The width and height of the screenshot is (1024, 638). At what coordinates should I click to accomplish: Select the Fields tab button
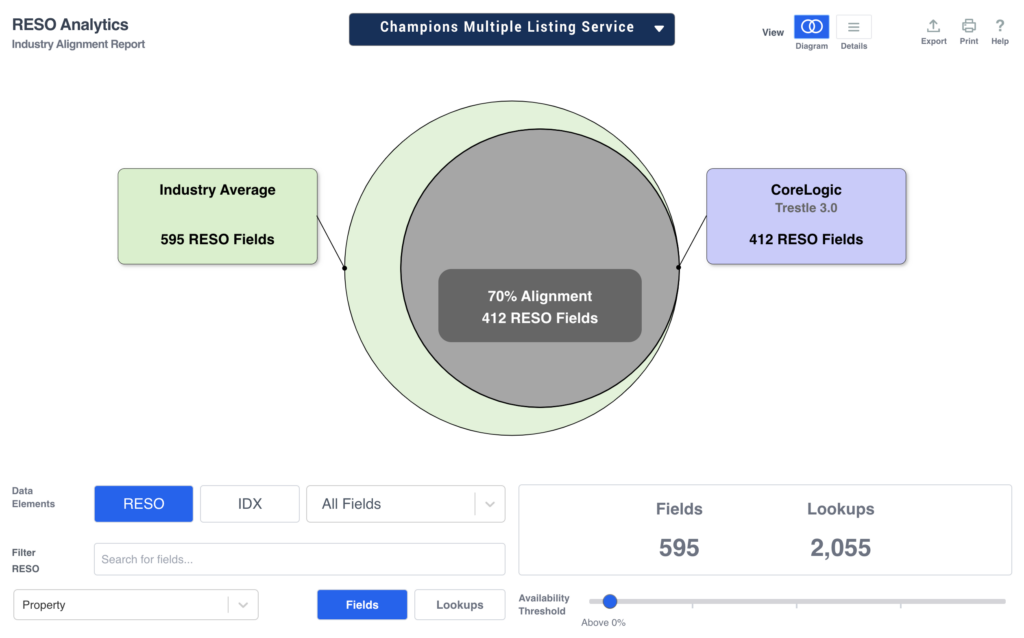362,605
